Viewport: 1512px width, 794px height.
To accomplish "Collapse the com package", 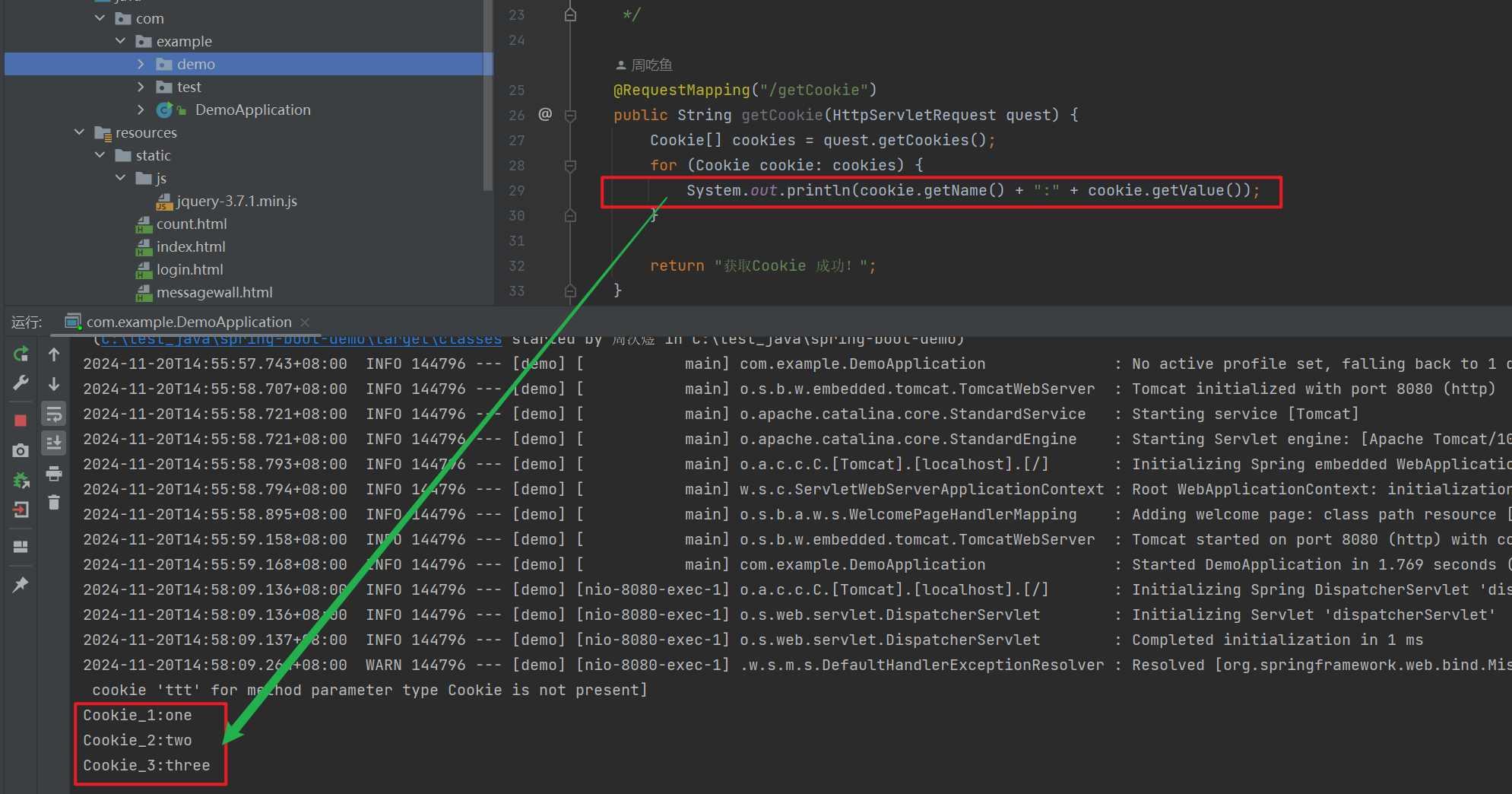I will [x=100, y=17].
